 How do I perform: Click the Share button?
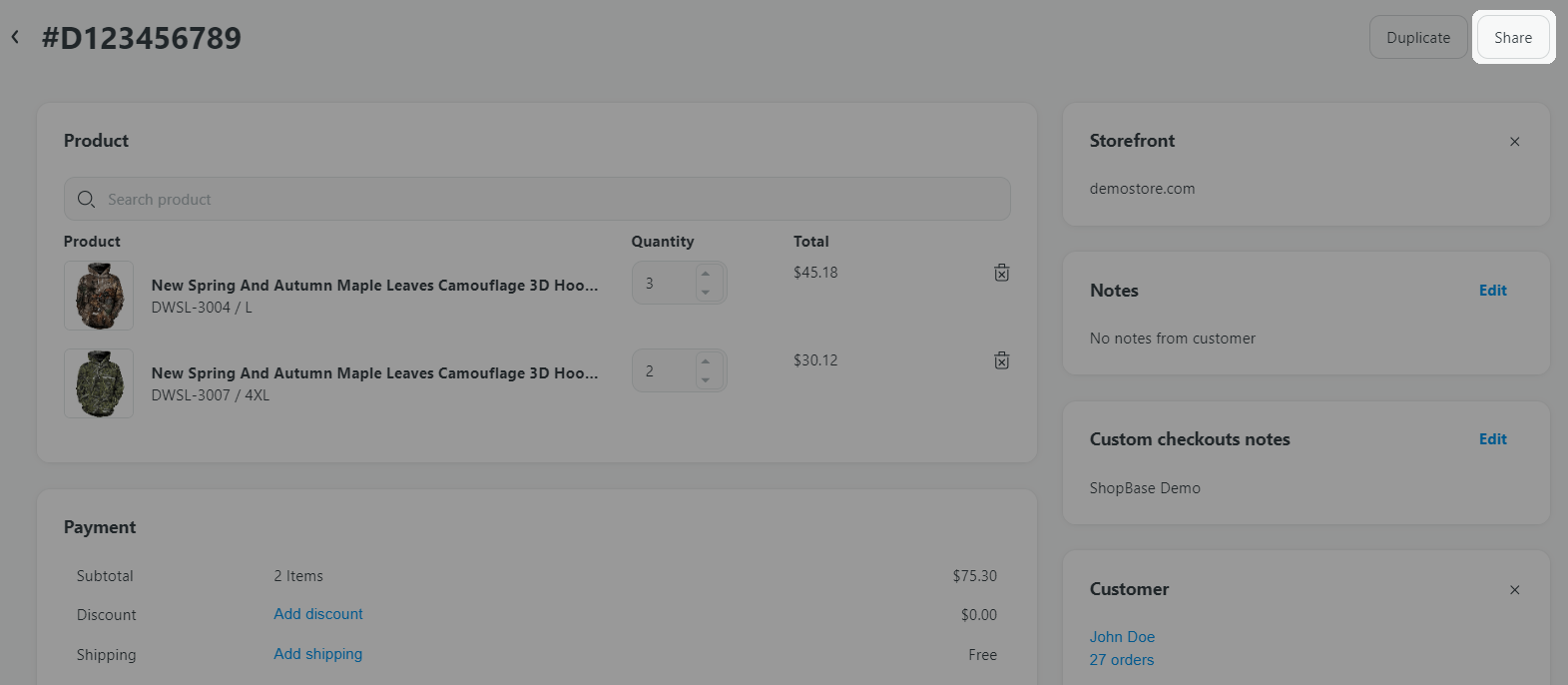(x=1513, y=37)
